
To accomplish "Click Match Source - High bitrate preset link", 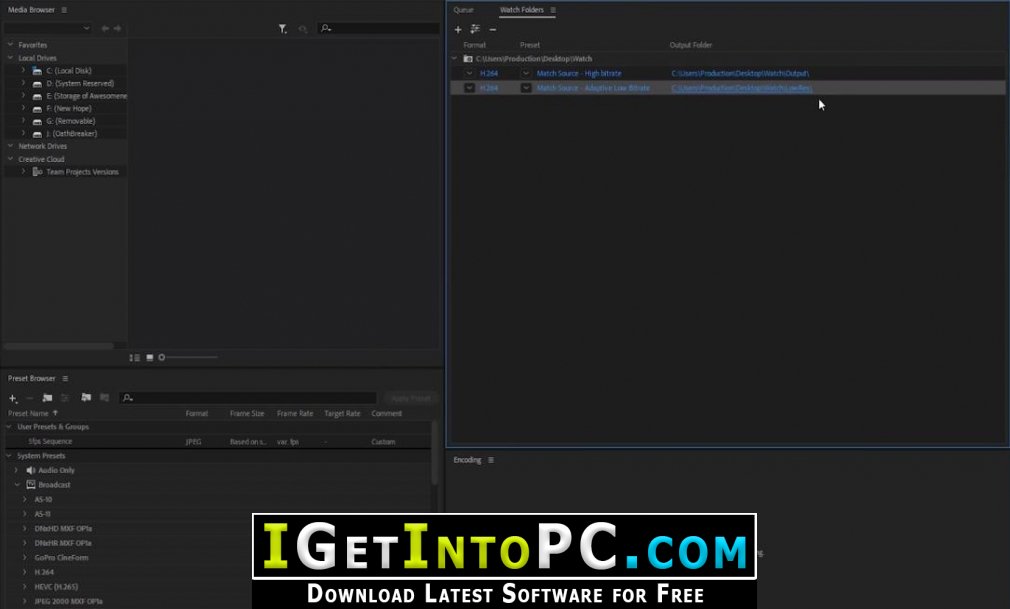I will pyautogui.click(x=578, y=73).
